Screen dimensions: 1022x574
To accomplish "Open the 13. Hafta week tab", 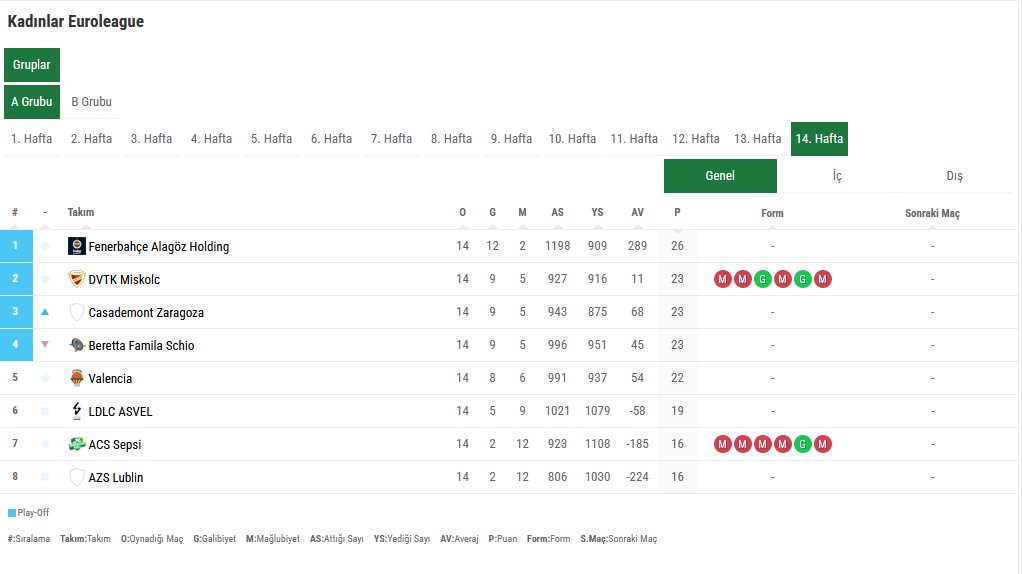I will [x=757, y=139].
